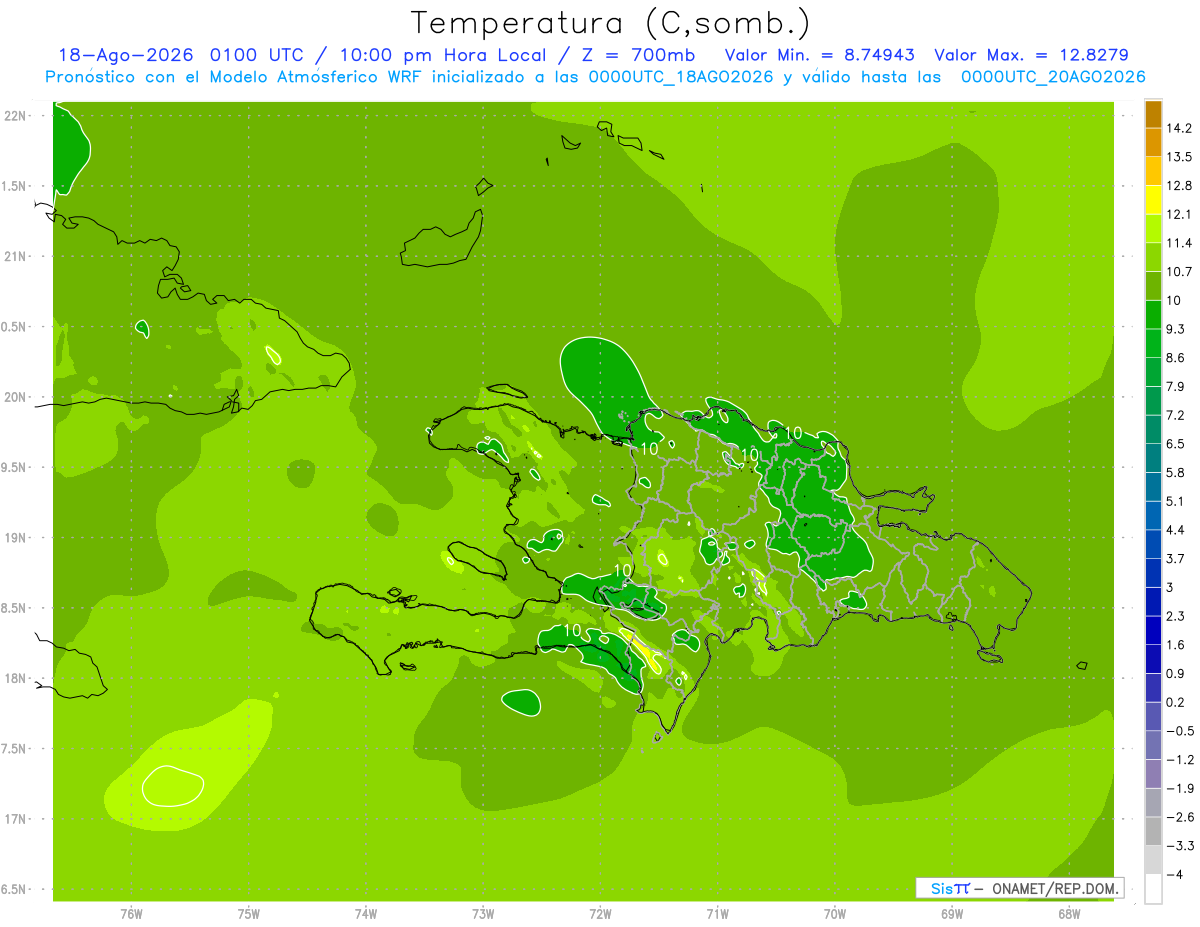Click the '21N' latitude label
The image size is (1200, 927).
[16, 256]
